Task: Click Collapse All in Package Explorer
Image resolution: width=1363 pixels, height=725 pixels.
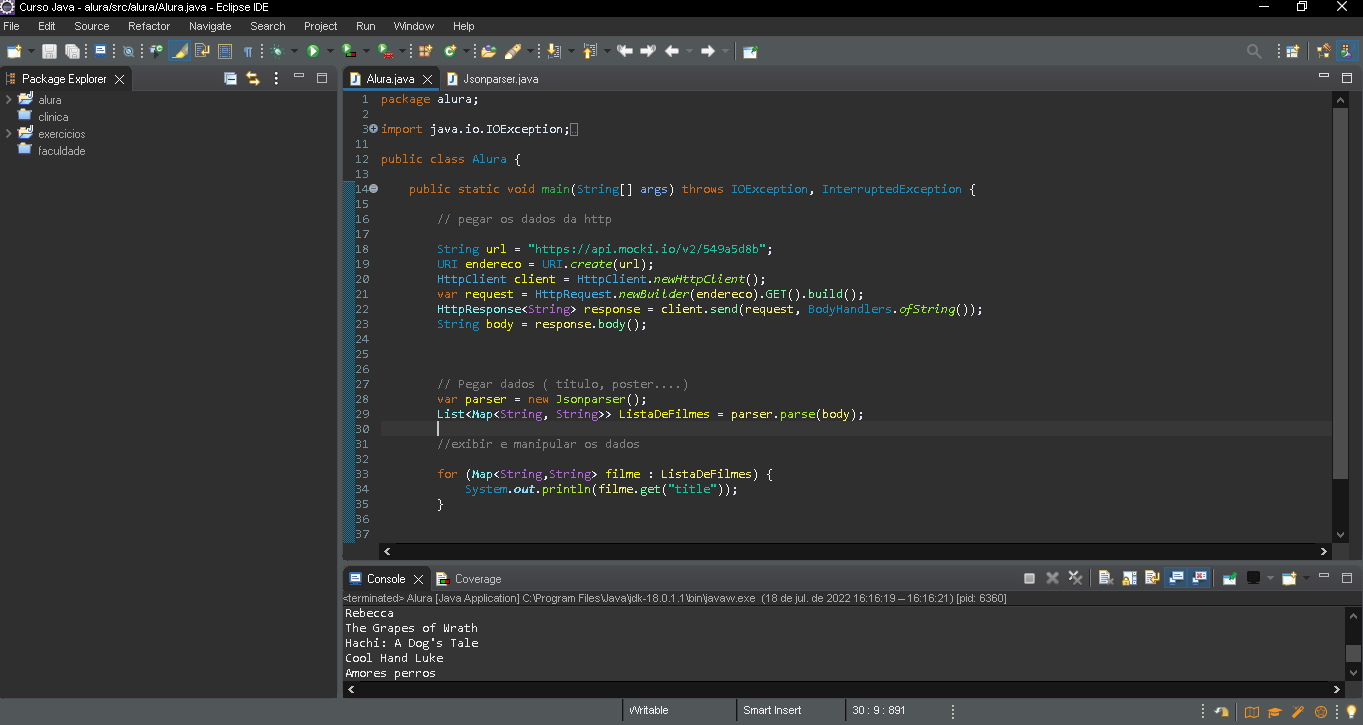Action: [230, 78]
